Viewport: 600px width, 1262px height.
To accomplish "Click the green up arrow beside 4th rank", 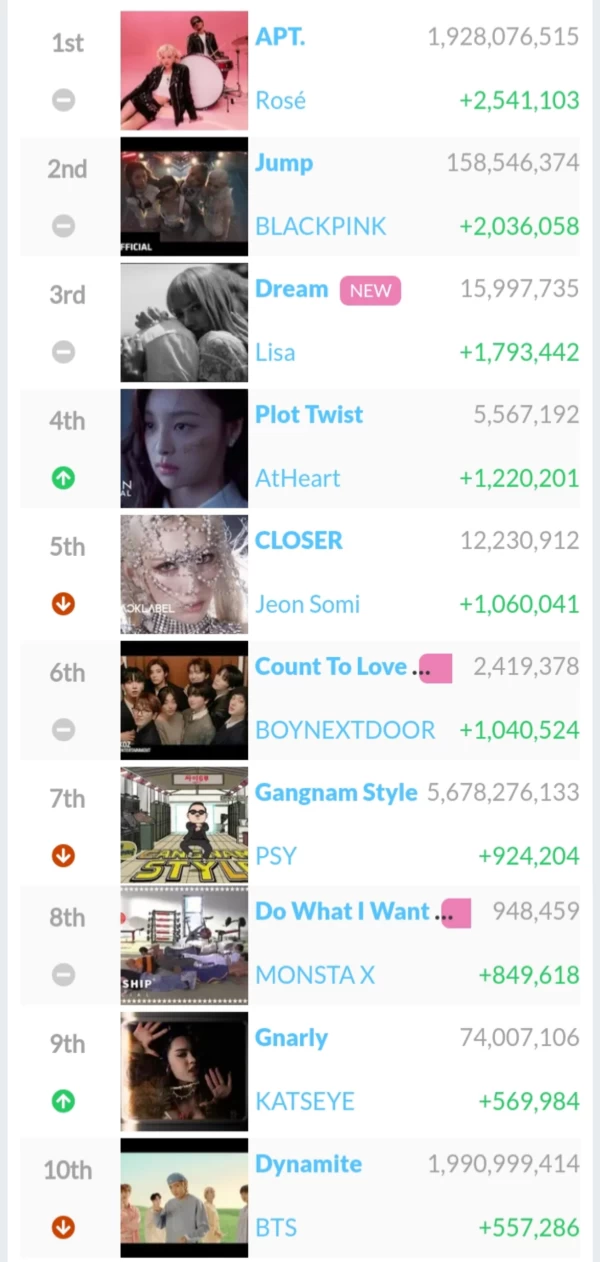I will pos(63,478).
